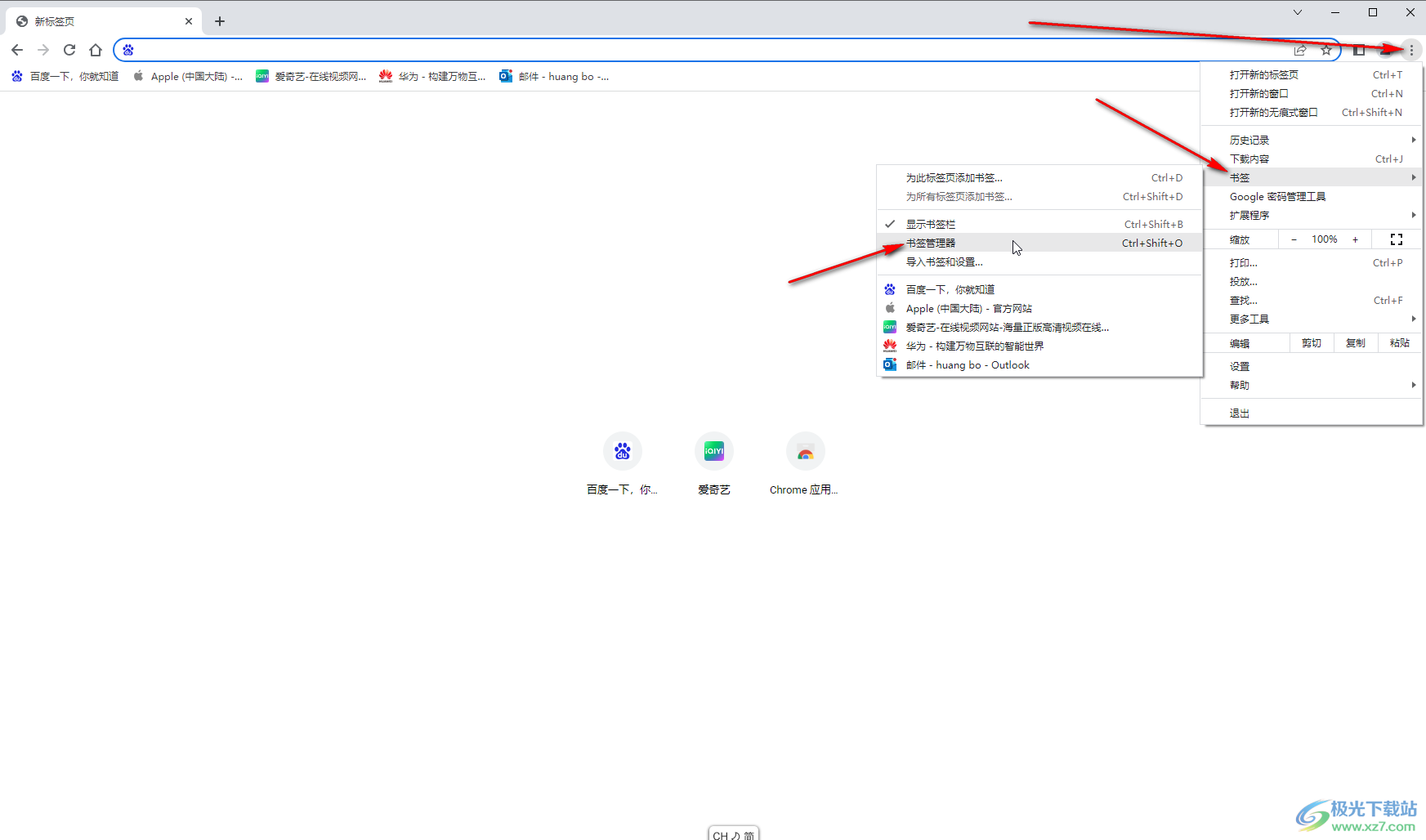This screenshot has width=1426, height=840.
Task: Click the 剪切 edit button
Action: click(1312, 343)
